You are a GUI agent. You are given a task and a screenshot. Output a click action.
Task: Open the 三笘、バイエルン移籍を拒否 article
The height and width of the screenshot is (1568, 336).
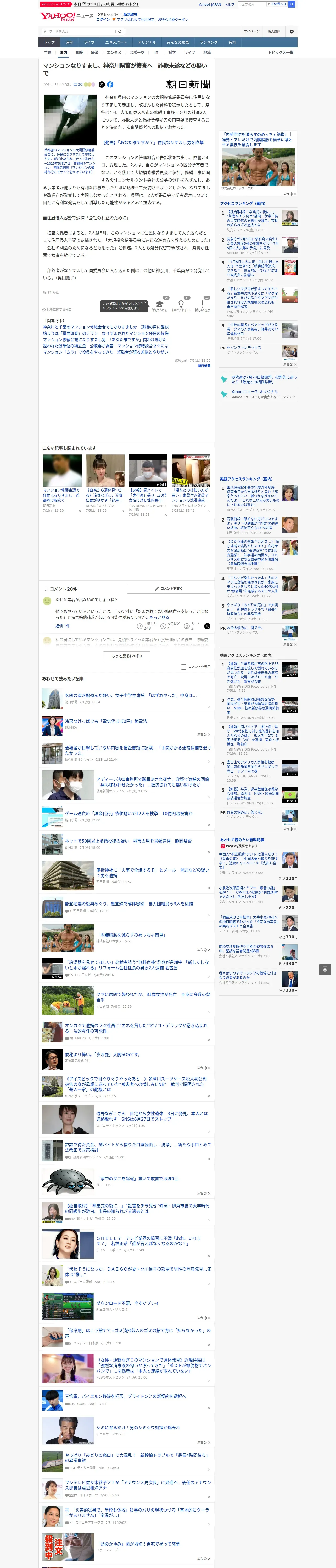(125, 1396)
